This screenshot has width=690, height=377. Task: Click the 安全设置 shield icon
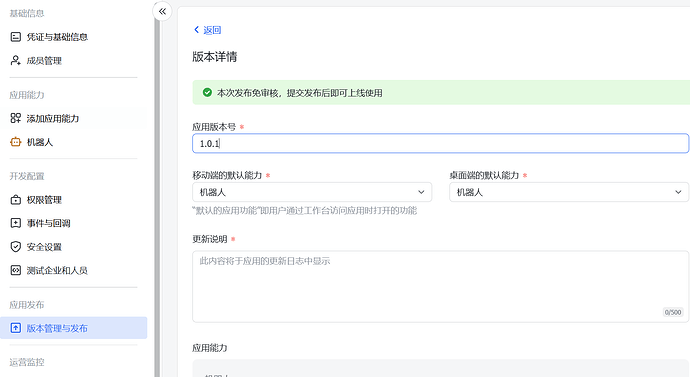[15, 247]
